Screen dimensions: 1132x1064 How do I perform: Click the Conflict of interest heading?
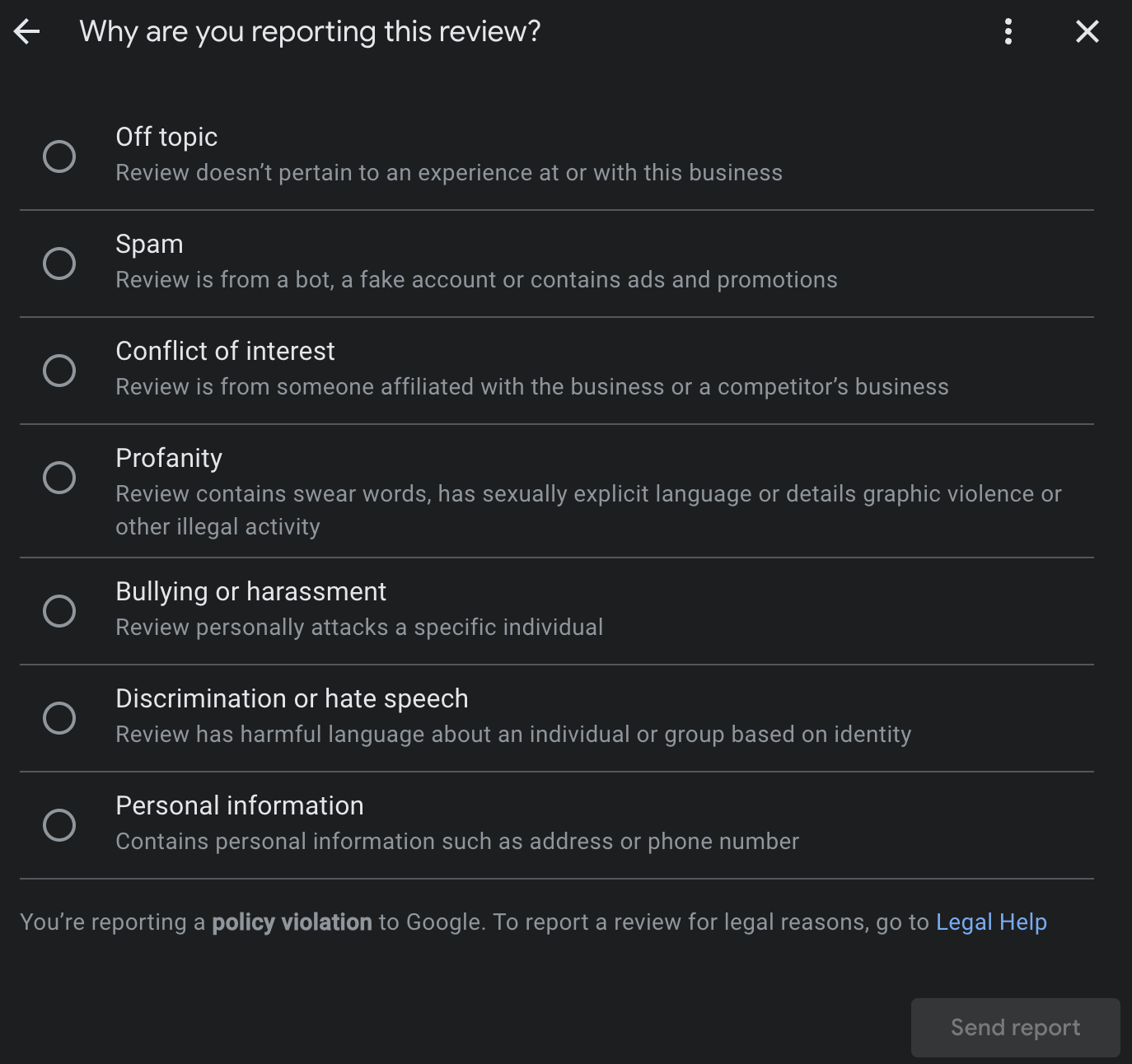click(225, 351)
